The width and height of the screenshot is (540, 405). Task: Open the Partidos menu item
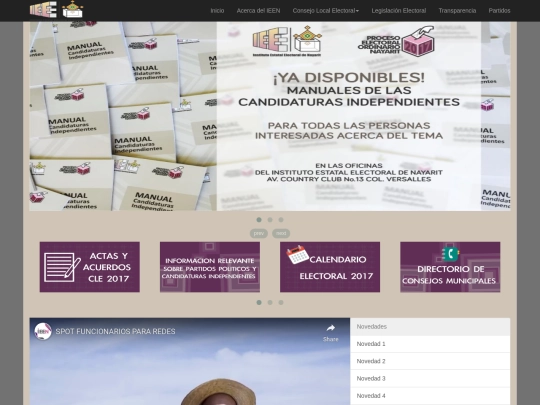pos(499,11)
